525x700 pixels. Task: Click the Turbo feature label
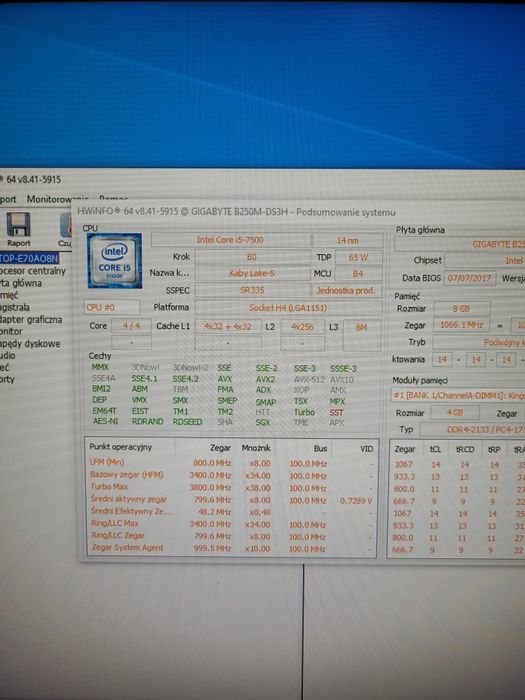point(304,412)
